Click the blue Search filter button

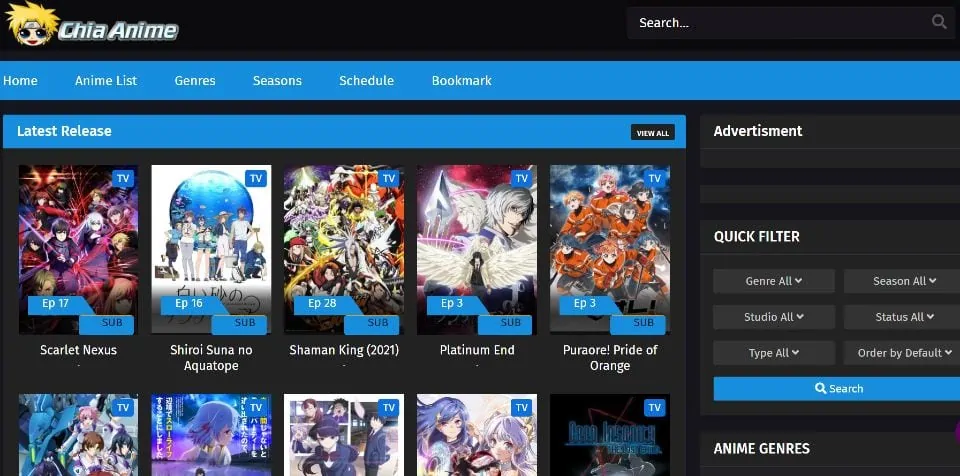837,389
